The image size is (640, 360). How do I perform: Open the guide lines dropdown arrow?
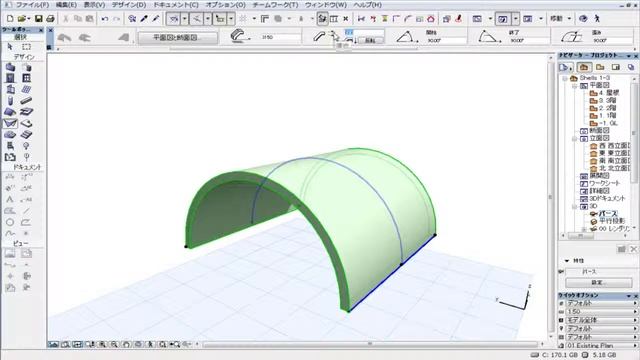click(184, 19)
